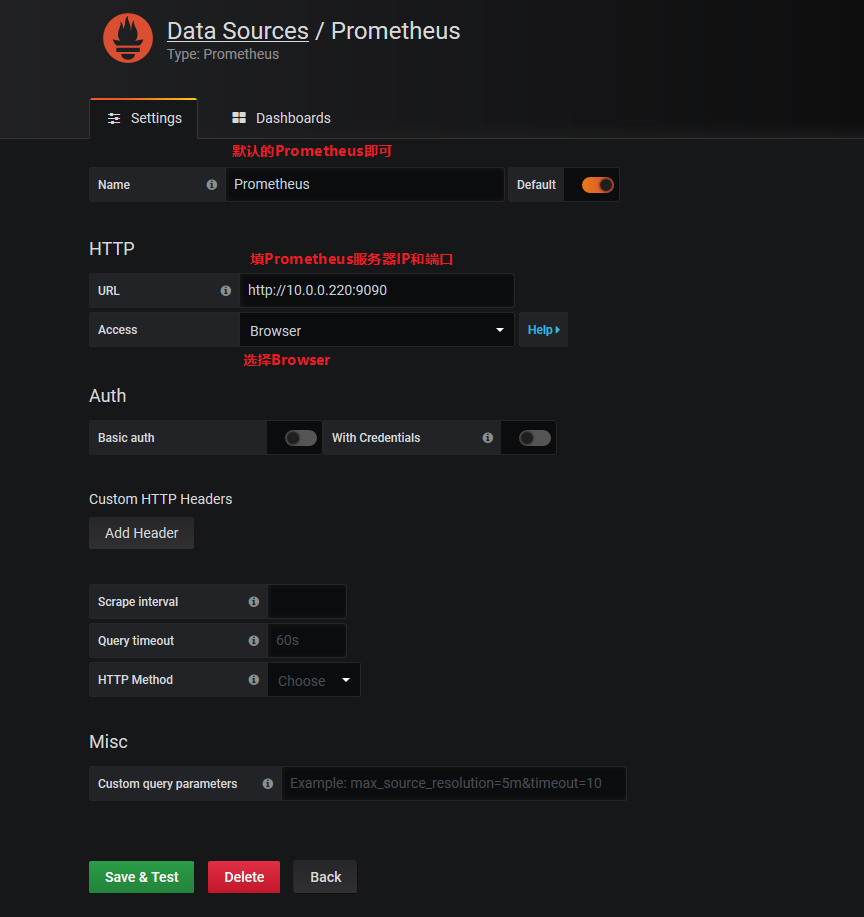Viewport: 864px width, 917px height.
Task: Open the Data Sources breadcrumb link
Action: (x=238, y=31)
